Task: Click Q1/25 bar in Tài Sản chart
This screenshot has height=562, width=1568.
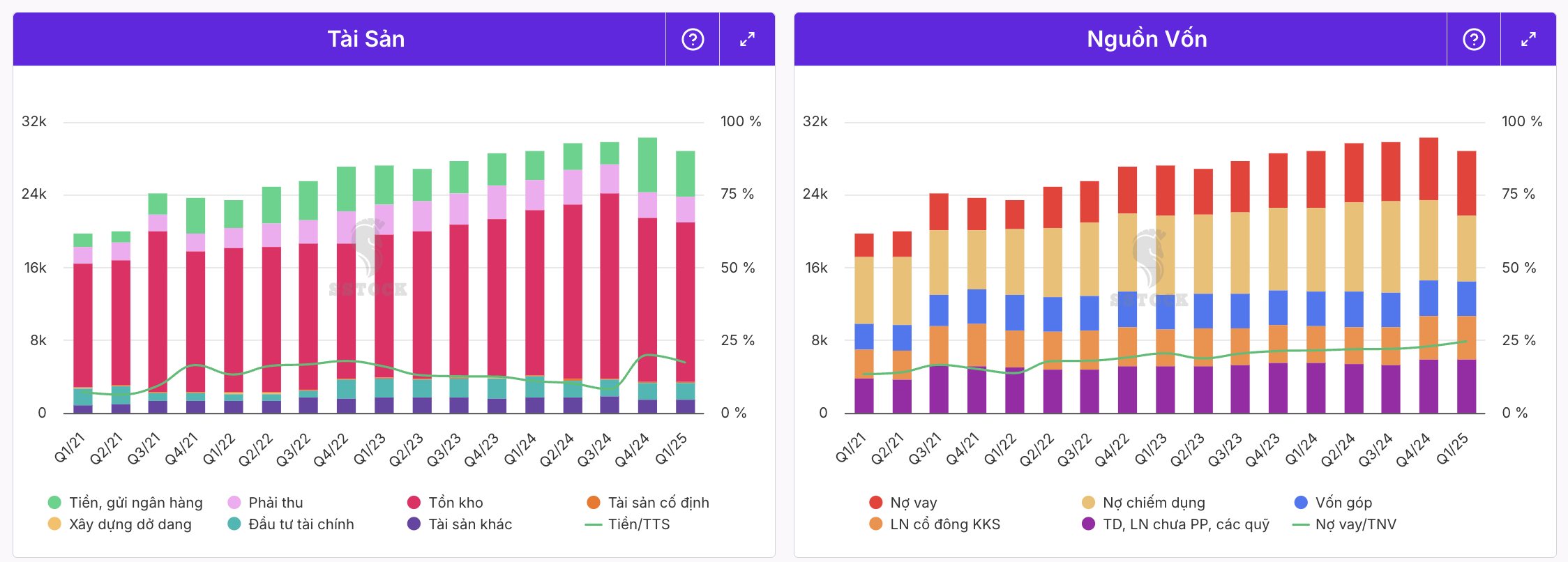Action: (x=685, y=282)
